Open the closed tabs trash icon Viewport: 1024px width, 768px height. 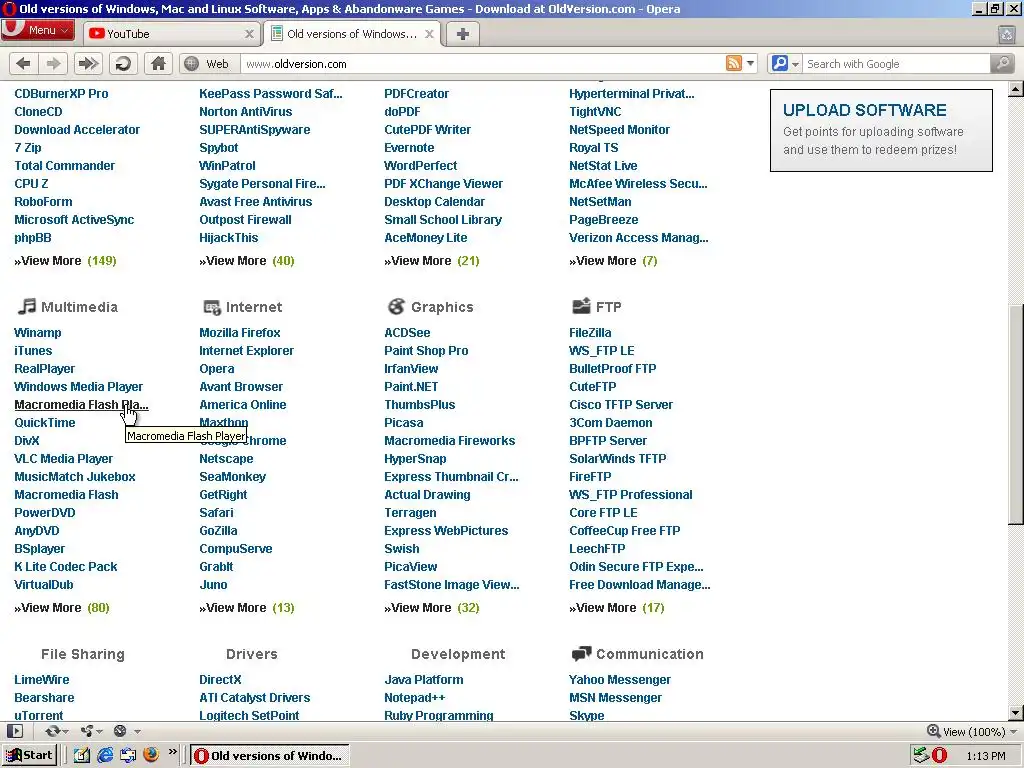(1006, 35)
